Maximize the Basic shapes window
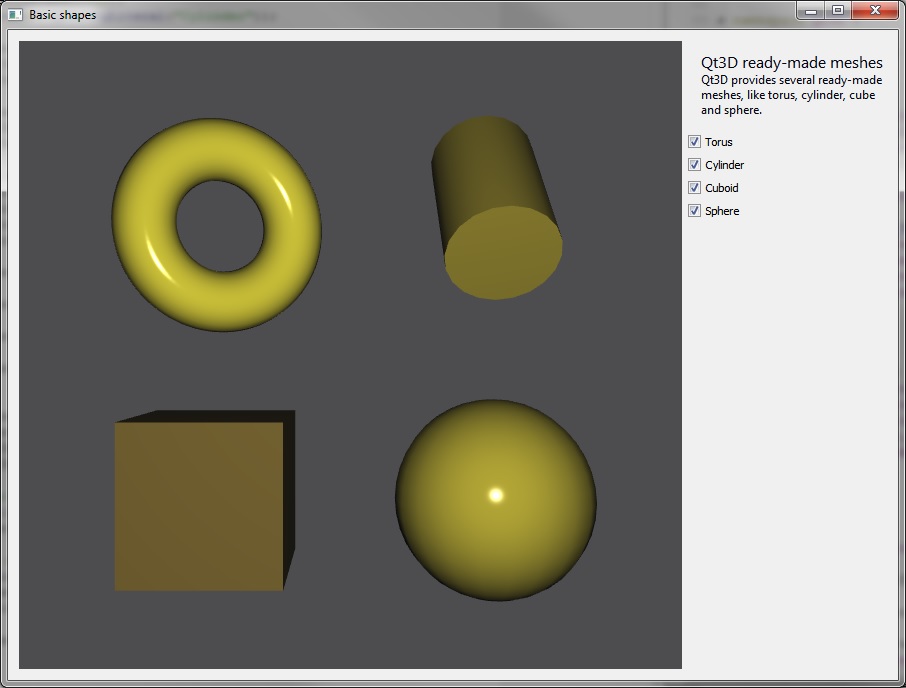Image resolution: width=906 pixels, height=688 pixels. [838, 10]
